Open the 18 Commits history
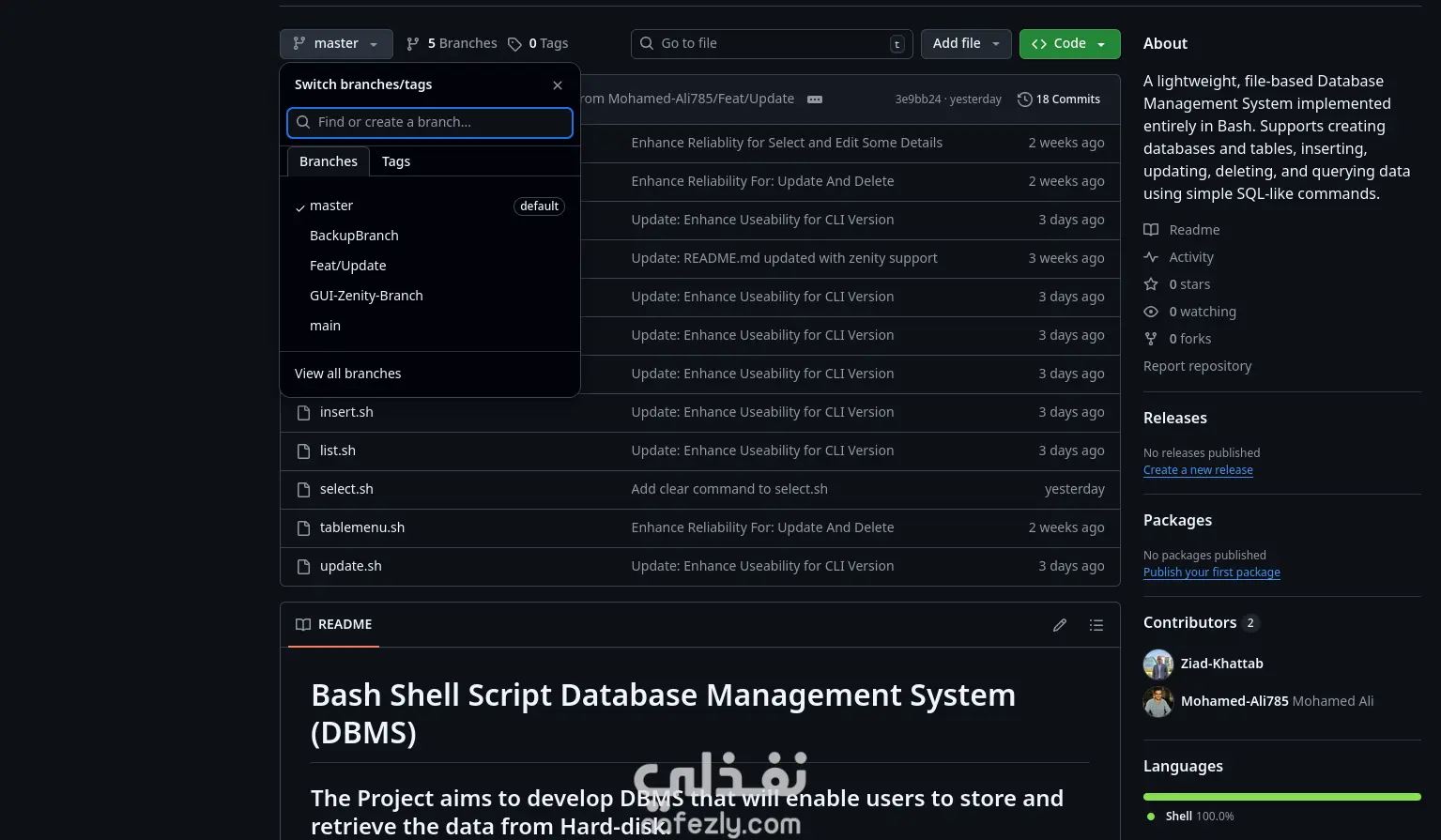The image size is (1441, 840). point(1059,99)
